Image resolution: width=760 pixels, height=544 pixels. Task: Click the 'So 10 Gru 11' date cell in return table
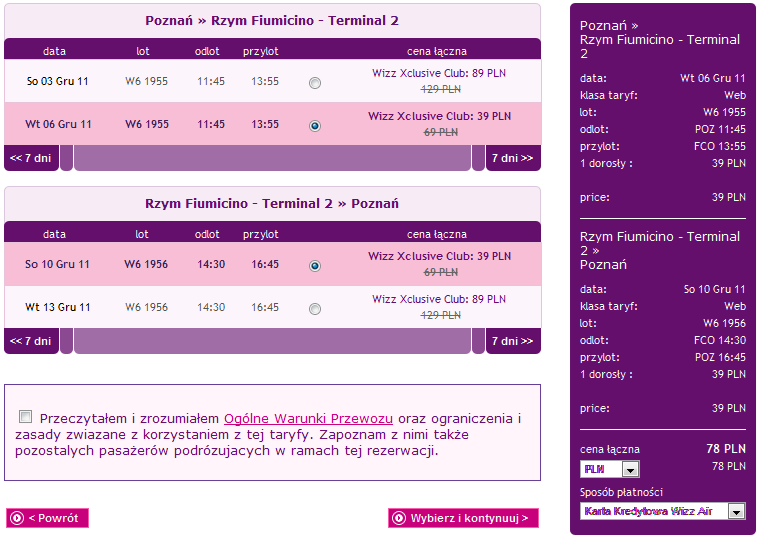pos(57,264)
